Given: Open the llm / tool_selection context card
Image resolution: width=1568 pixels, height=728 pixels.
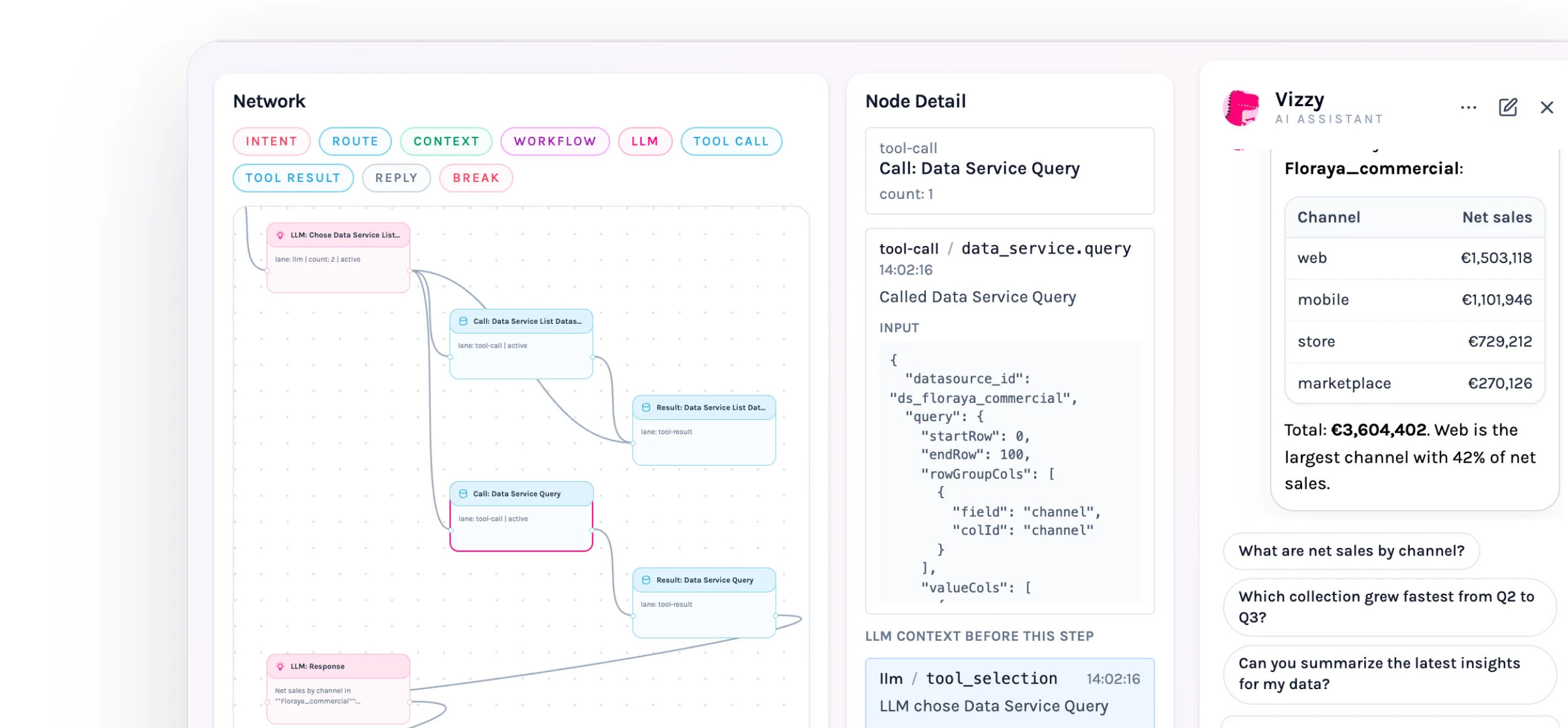Looking at the screenshot, I should tap(1009, 693).
